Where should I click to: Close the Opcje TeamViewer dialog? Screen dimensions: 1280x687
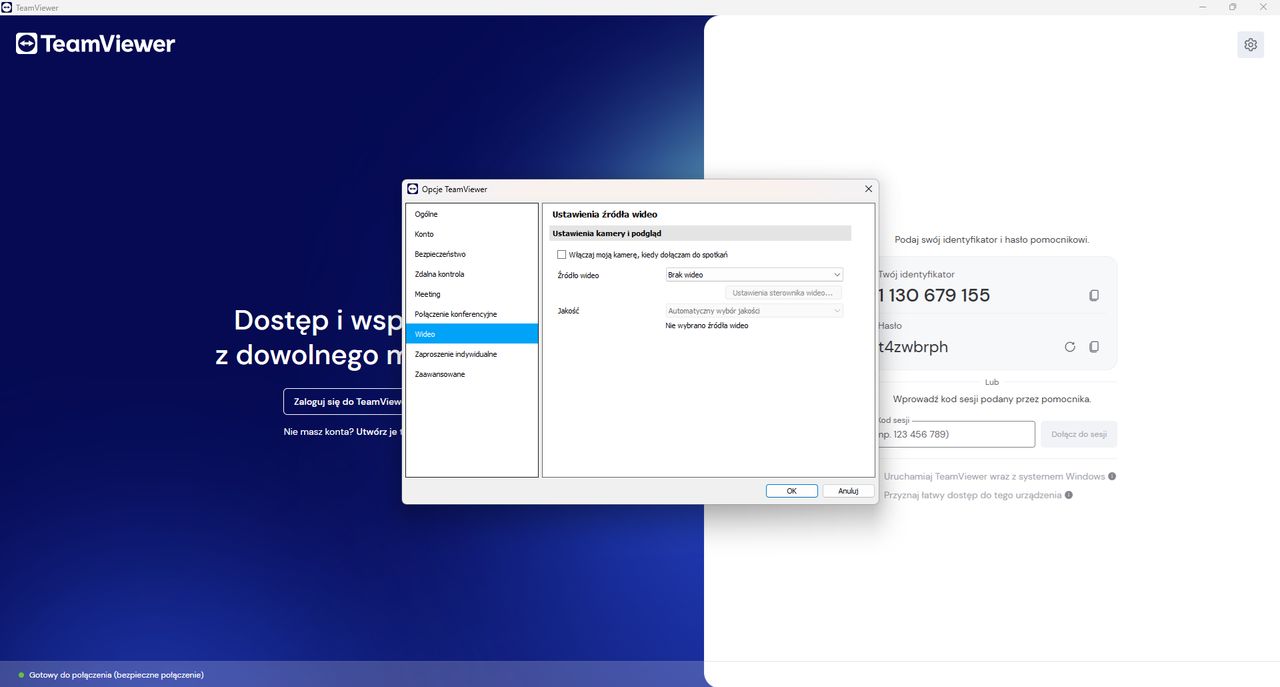(x=868, y=189)
